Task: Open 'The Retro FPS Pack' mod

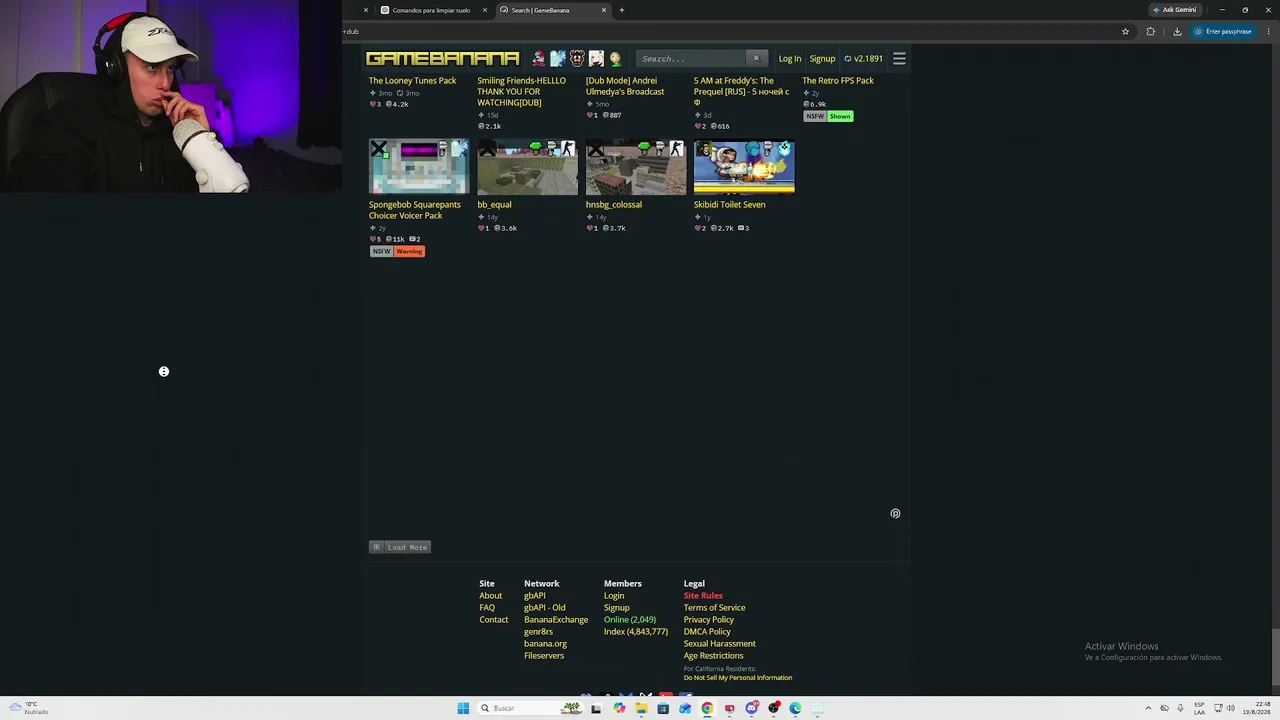Action: 838,81
